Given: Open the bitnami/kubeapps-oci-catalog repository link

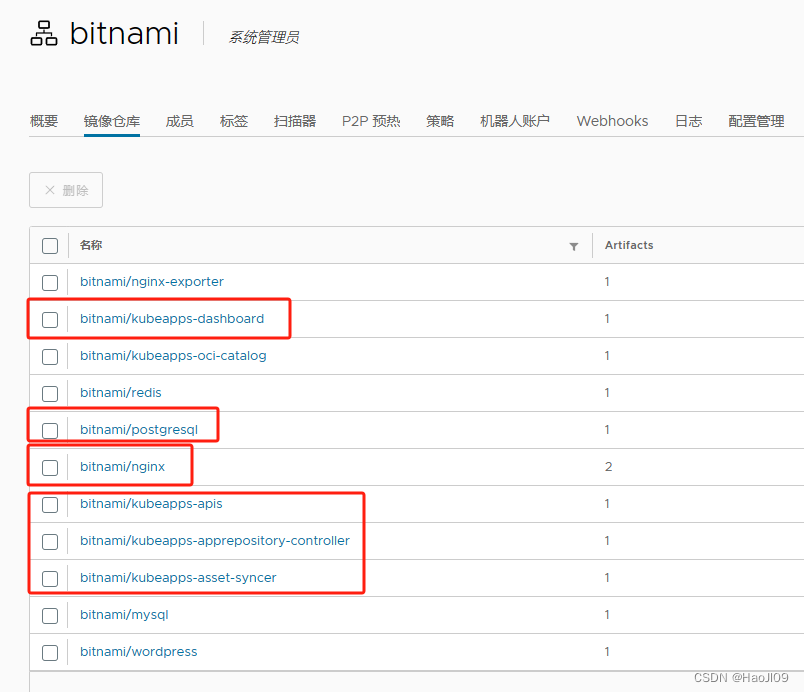Looking at the screenshot, I should [173, 356].
